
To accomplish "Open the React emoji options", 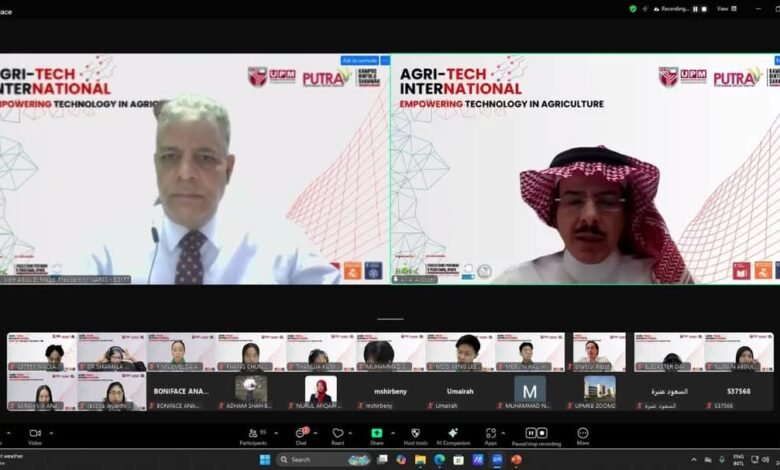I will [x=338, y=436].
